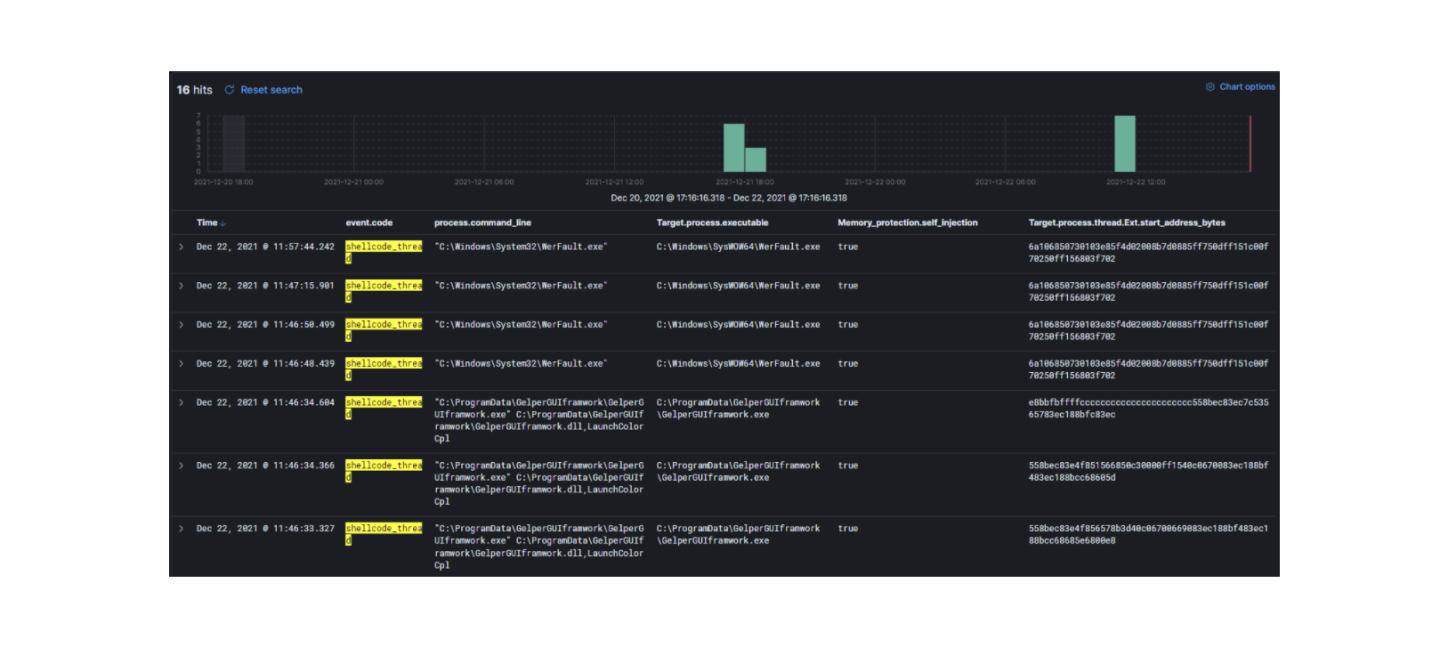Expand the 11:46:50.499 event row
Image resolution: width=1440 pixels, height=664 pixels.
(181, 324)
